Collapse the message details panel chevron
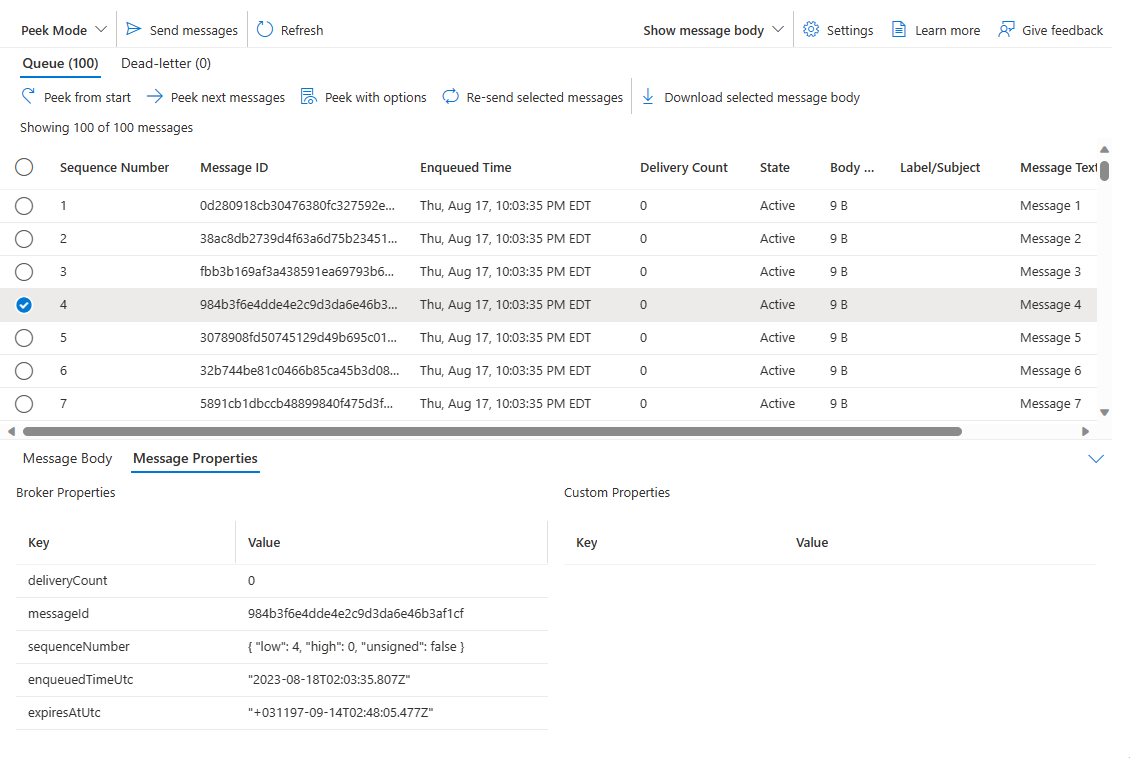This screenshot has height=758, width=1130. [x=1096, y=459]
